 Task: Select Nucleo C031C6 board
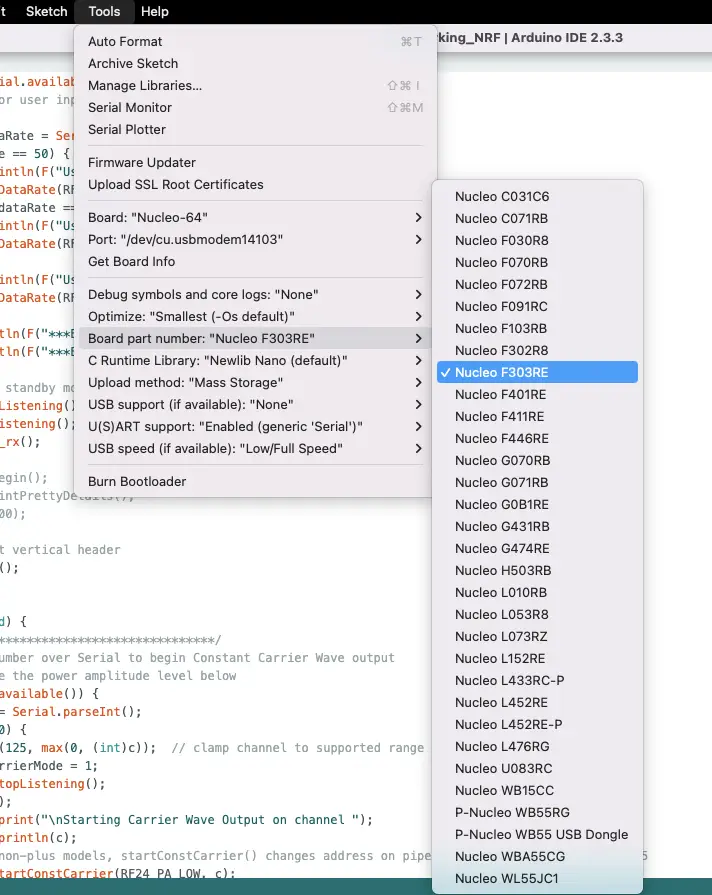click(x=537, y=196)
